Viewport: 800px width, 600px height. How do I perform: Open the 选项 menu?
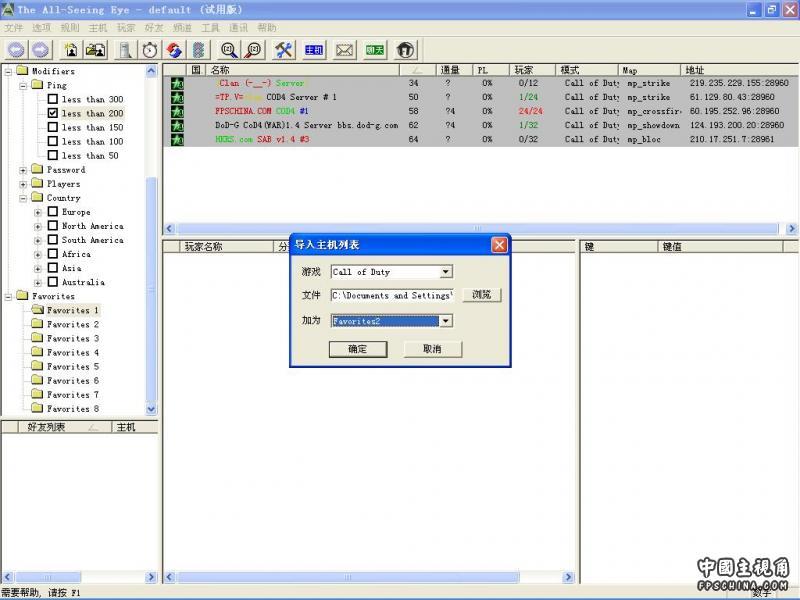[42, 28]
